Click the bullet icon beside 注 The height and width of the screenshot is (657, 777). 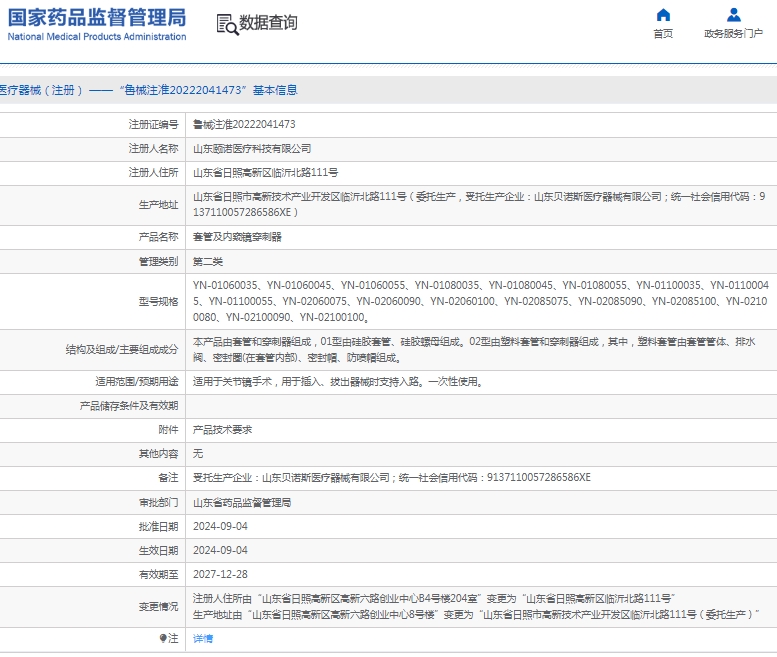pos(163,638)
